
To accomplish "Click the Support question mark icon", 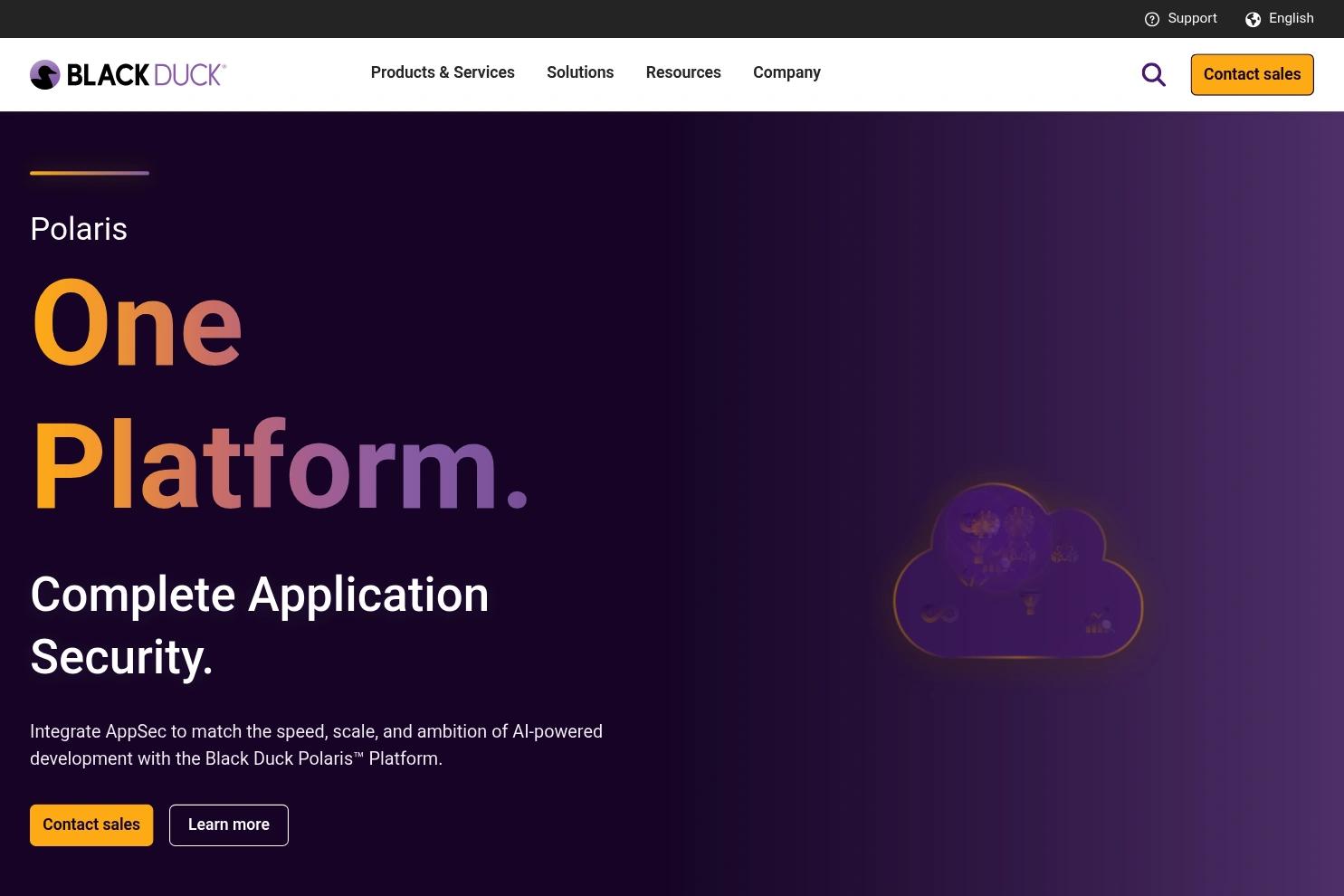I will [x=1152, y=19].
